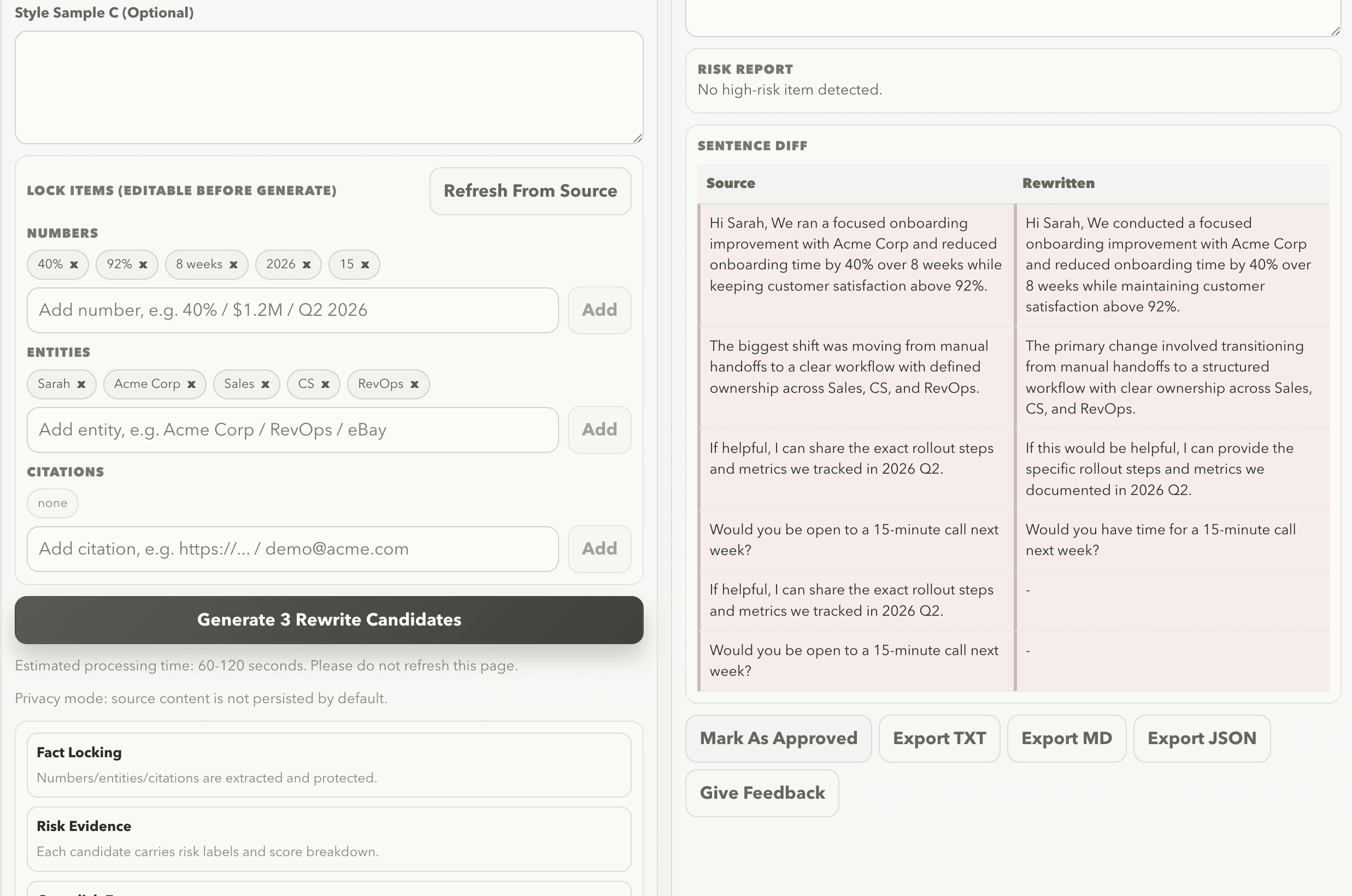Export the rewrite as JSON
The image size is (1352, 896).
click(1202, 738)
